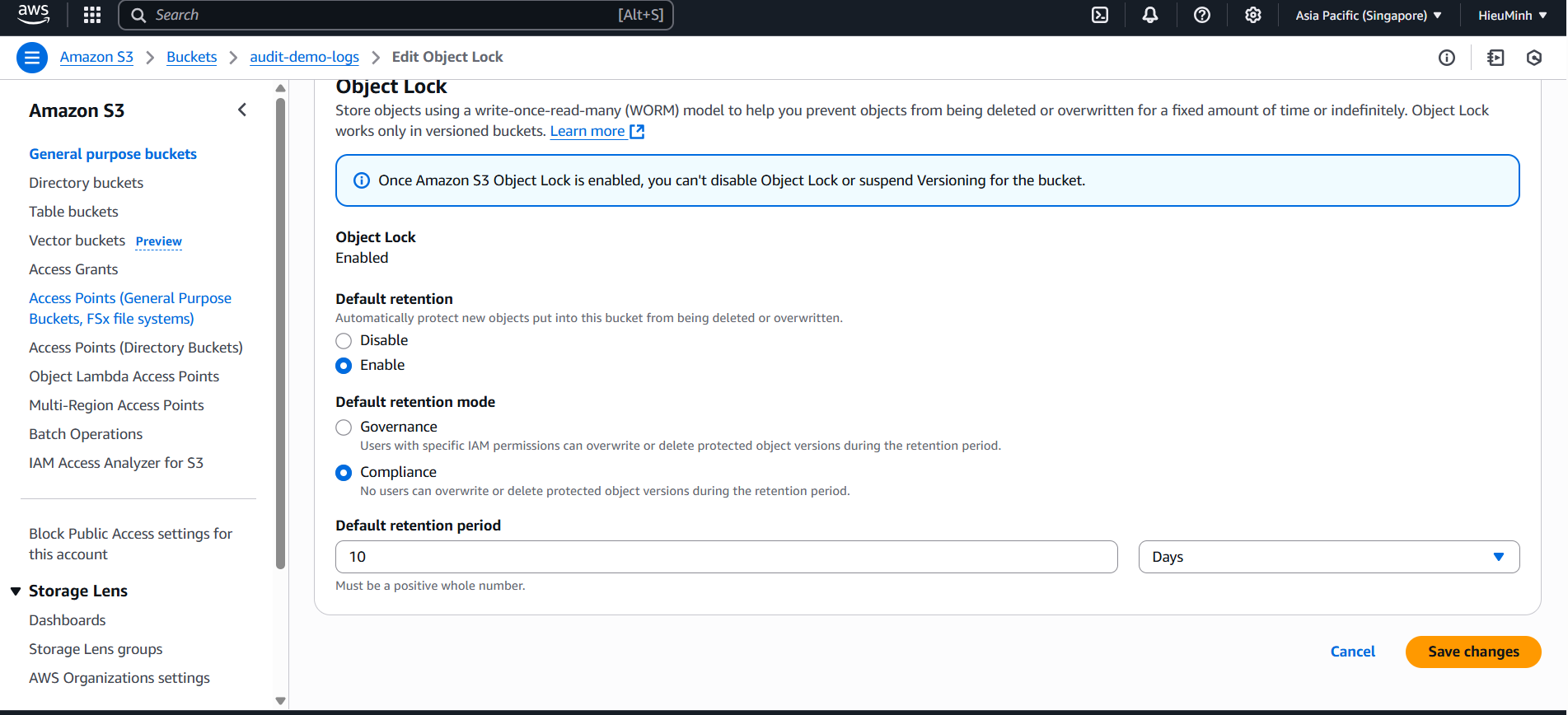Click the hexagon icon in the breadcrumb bar
This screenshot has height=715, width=1568.
coord(1534,58)
